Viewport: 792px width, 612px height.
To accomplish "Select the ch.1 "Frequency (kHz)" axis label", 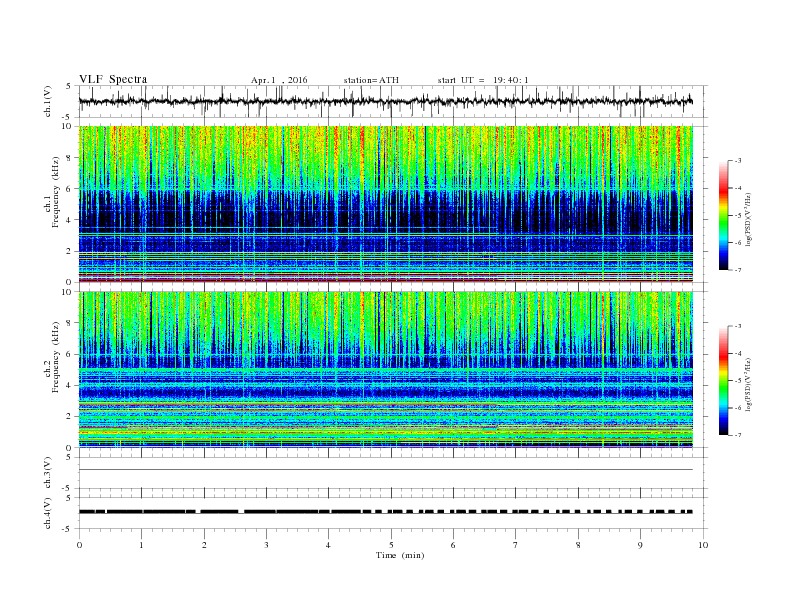I will pyautogui.click(x=56, y=192).
